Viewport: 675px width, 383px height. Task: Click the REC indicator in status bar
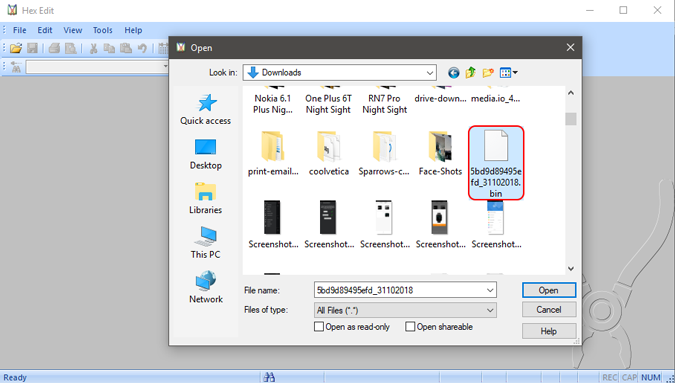click(x=610, y=377)
